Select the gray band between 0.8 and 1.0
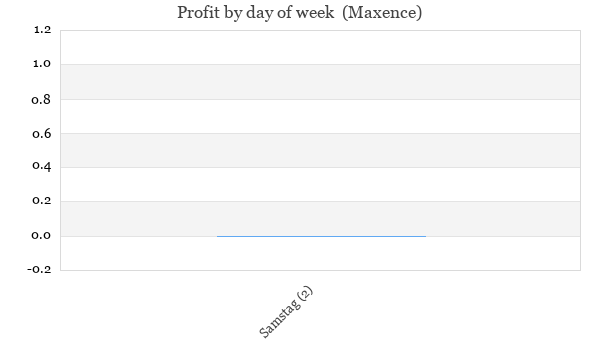600x360 pixels. (321, 82)
